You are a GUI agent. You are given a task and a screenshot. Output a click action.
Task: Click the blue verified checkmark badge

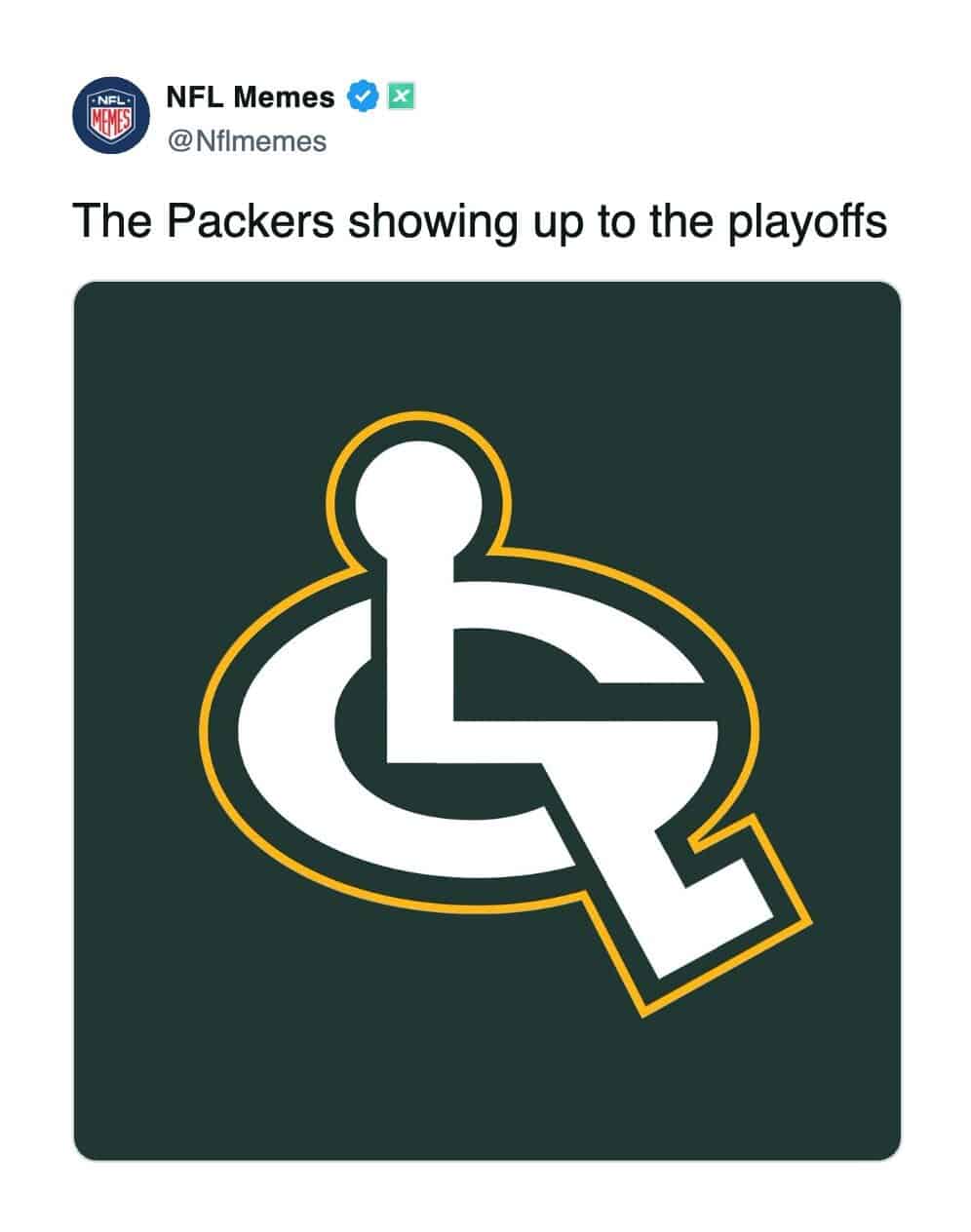coord(364,96)
